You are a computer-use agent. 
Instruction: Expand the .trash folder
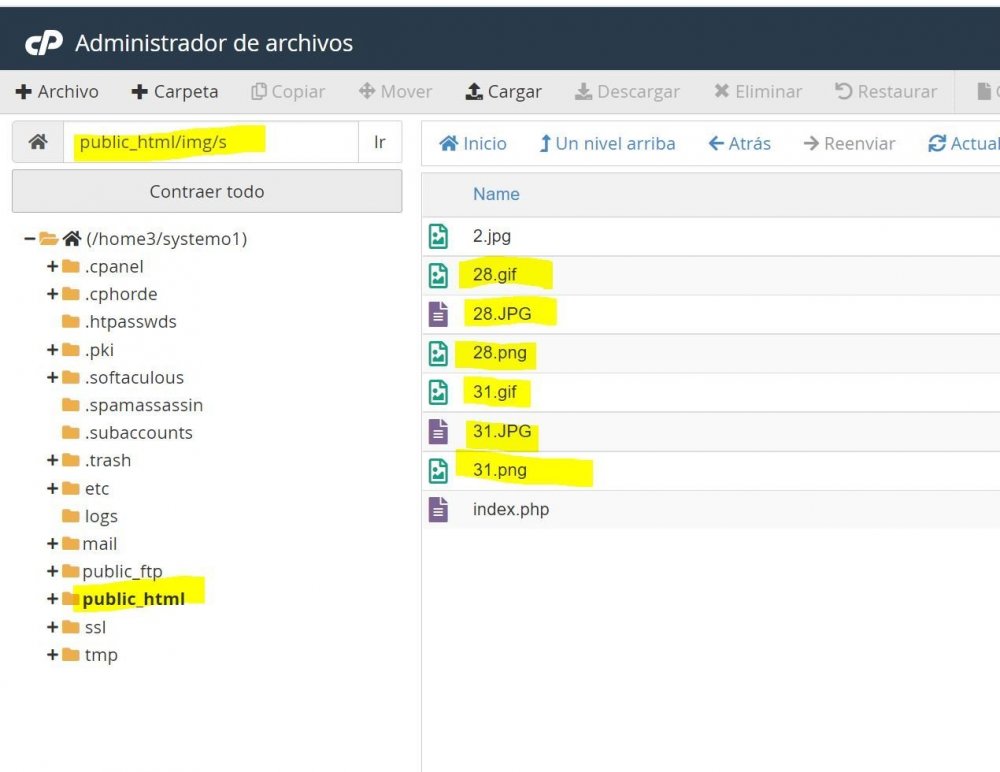[x=52, y=460]
